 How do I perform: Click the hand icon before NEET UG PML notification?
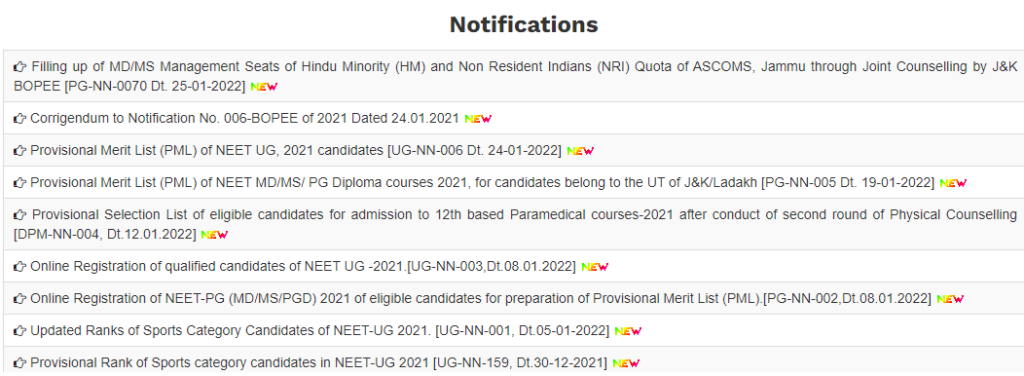point(20,151)
